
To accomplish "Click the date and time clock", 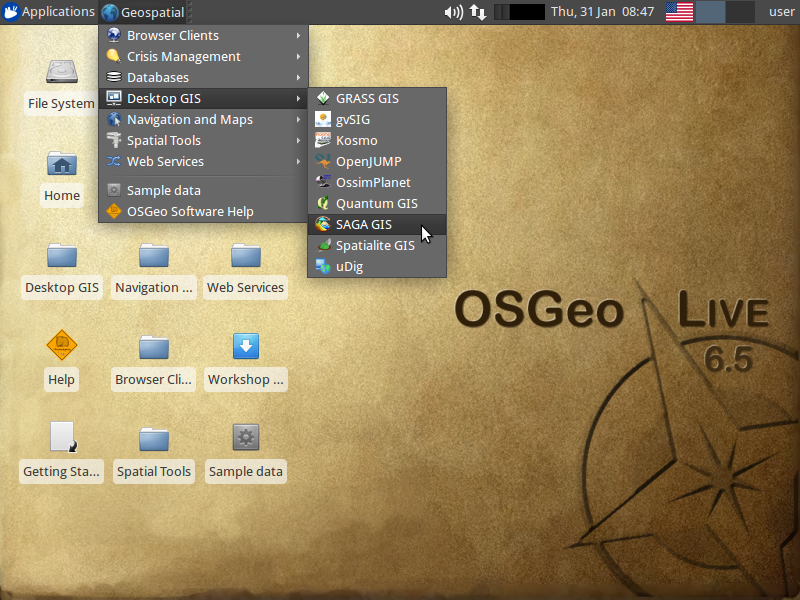I will [602, 12].
